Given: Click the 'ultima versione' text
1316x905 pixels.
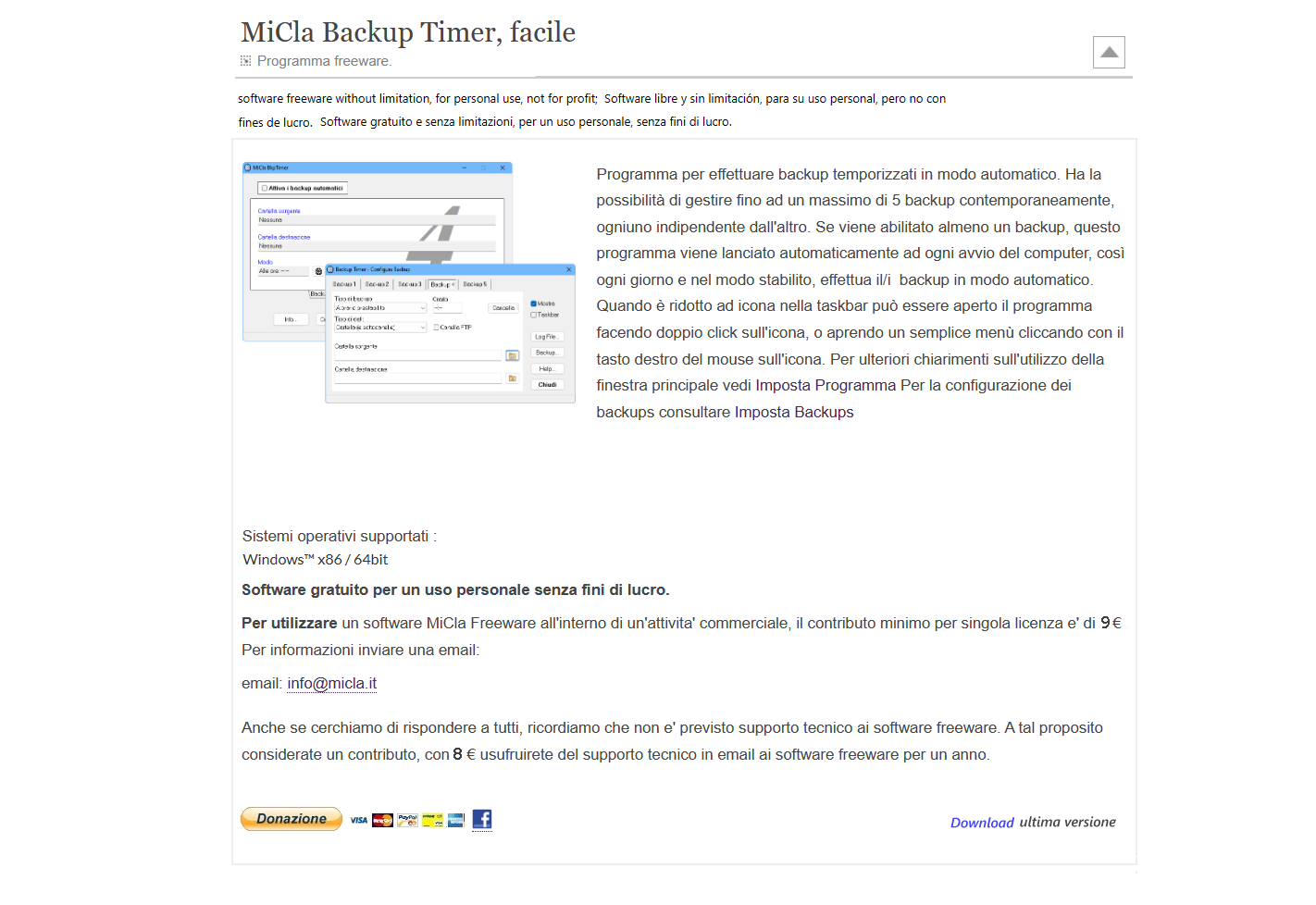Looking at the screenshot, I should coord(1067,822).
